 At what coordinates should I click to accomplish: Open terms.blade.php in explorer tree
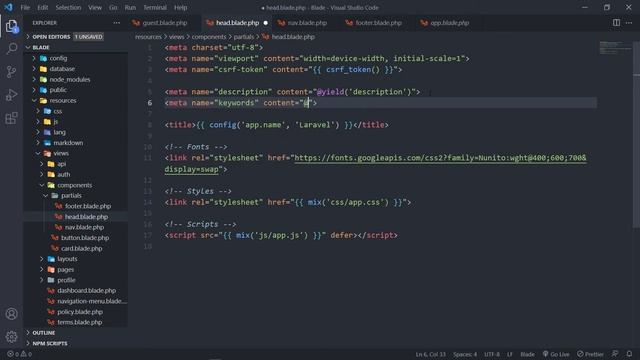(79, 322)
